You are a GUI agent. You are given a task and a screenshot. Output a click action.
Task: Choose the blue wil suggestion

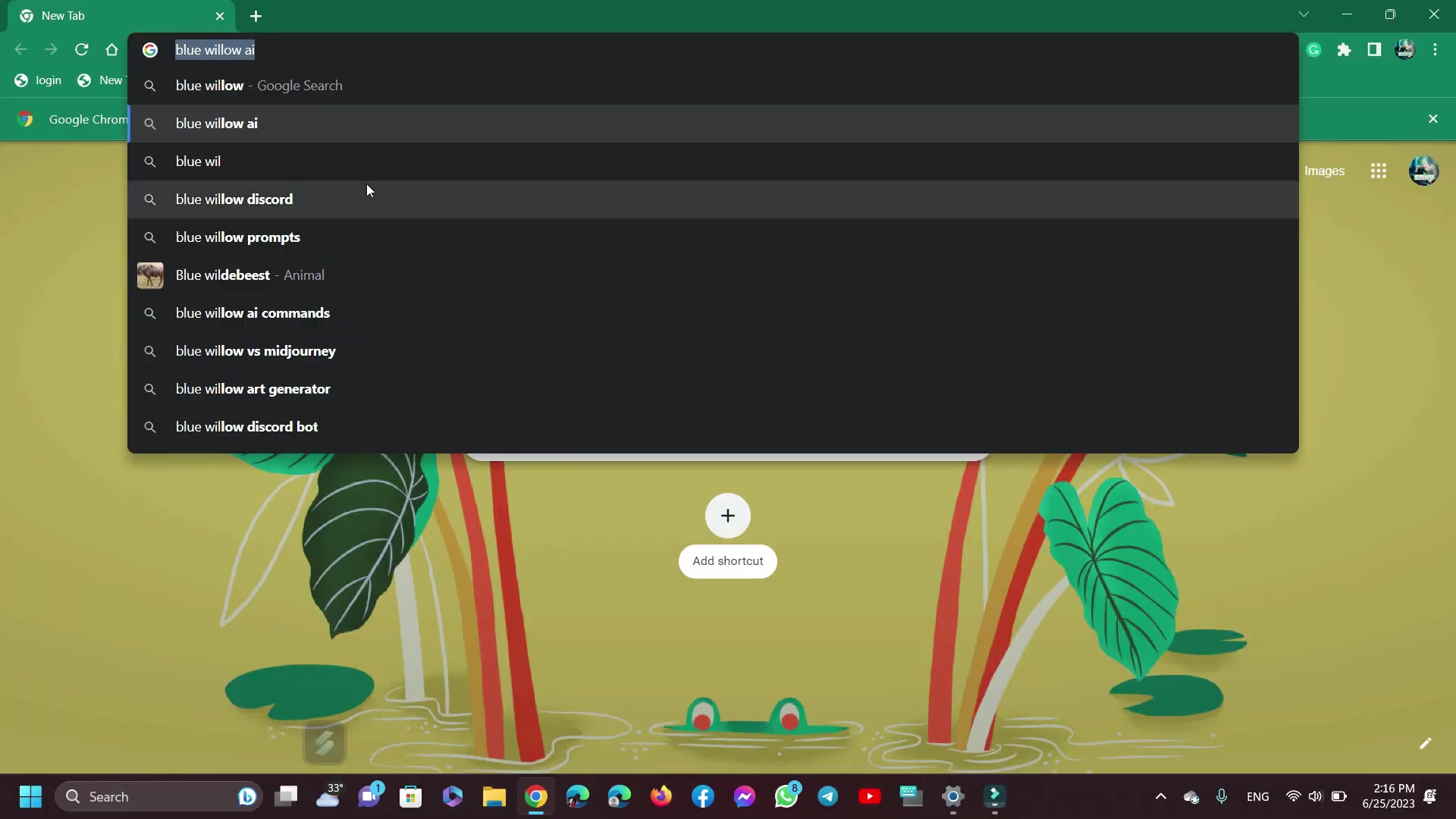[713, 162]
